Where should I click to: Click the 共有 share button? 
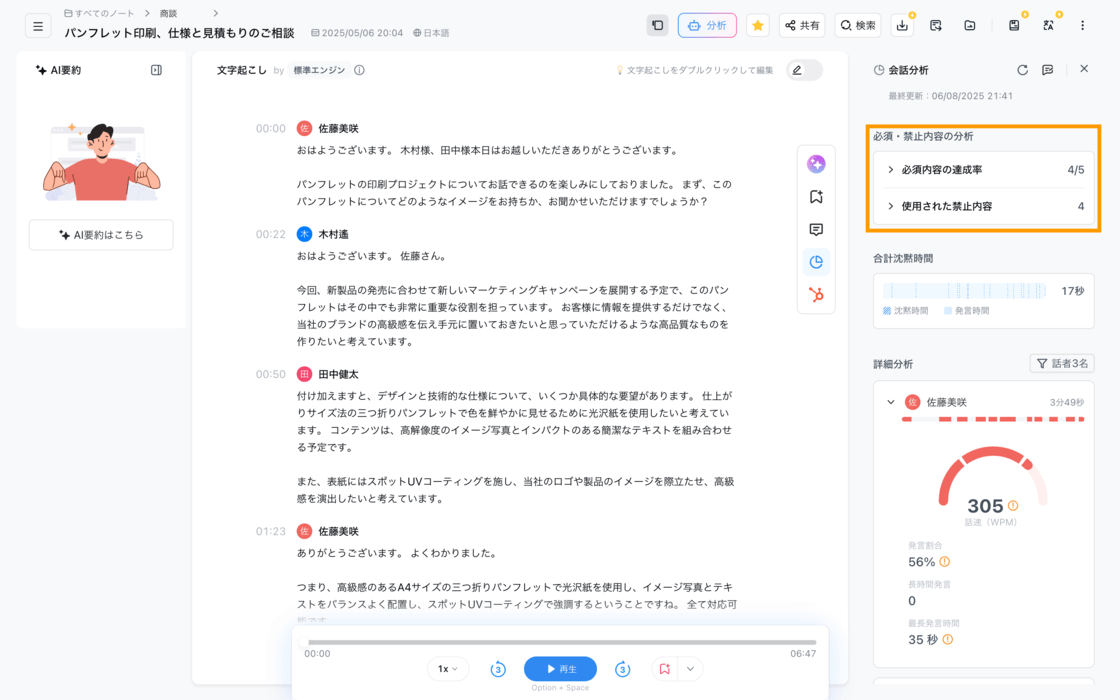(x=802, y=26)
